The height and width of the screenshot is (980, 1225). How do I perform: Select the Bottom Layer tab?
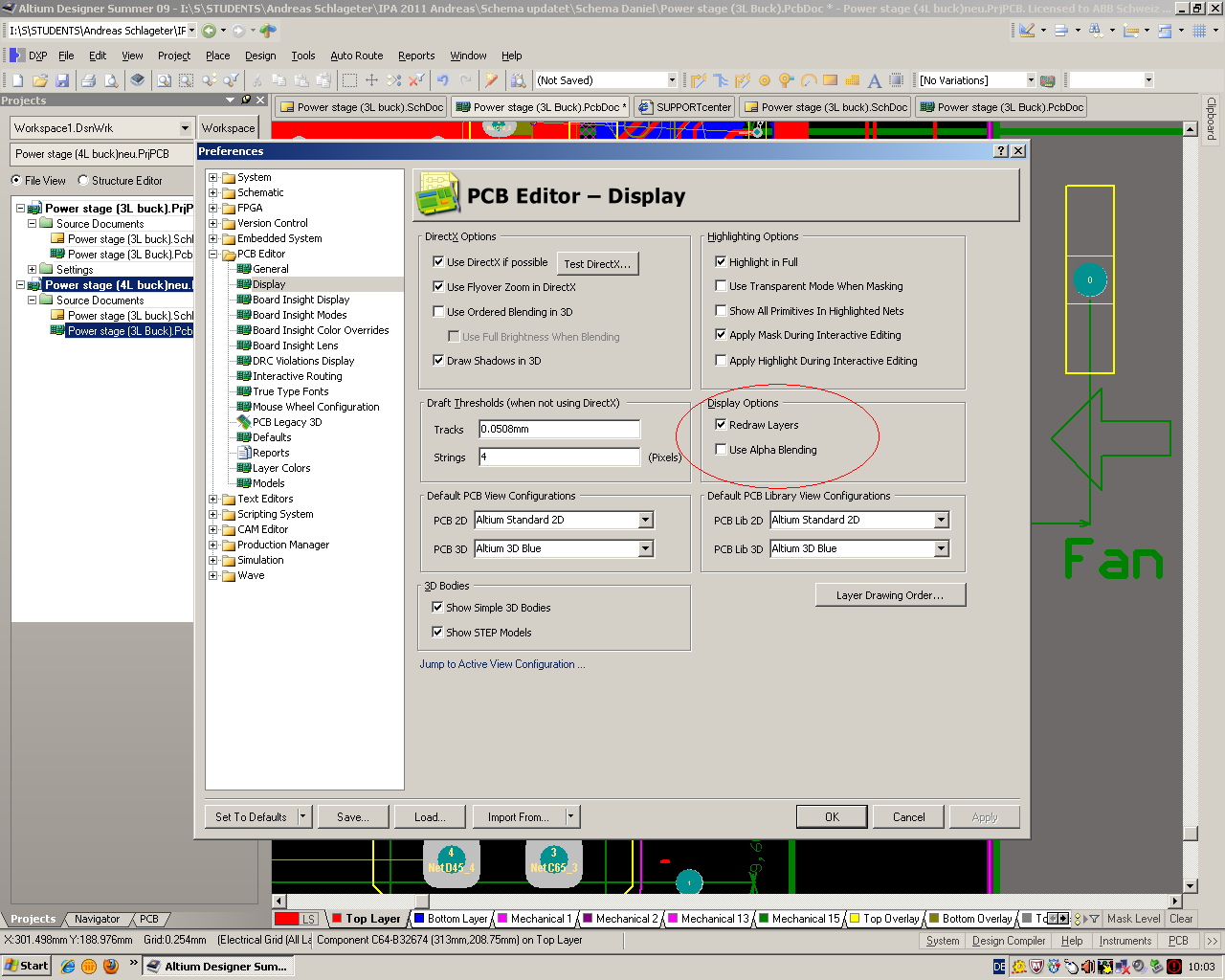coord(451,919)
